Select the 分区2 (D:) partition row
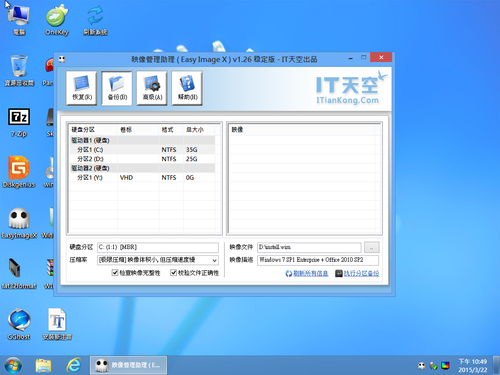Screen dimensions: 500x375 point(142,159)
